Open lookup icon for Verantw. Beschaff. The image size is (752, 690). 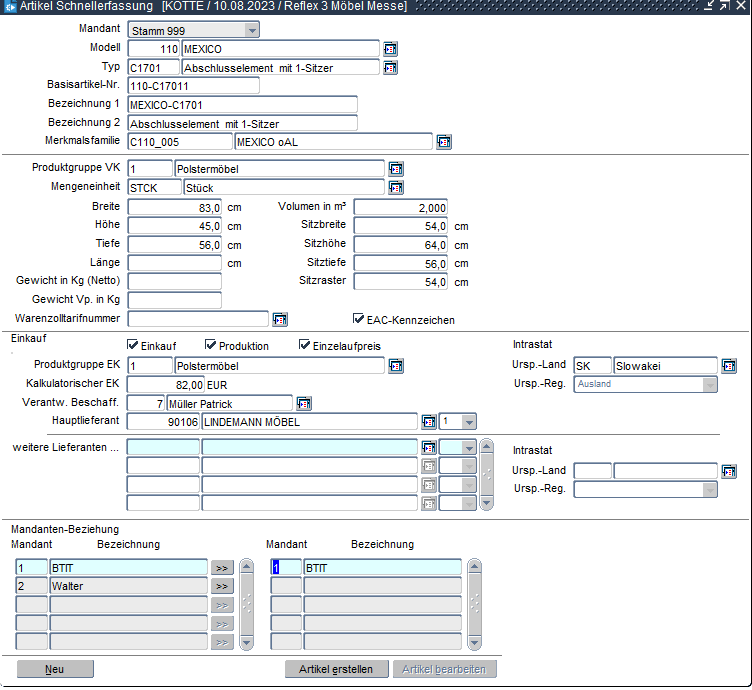304,403
